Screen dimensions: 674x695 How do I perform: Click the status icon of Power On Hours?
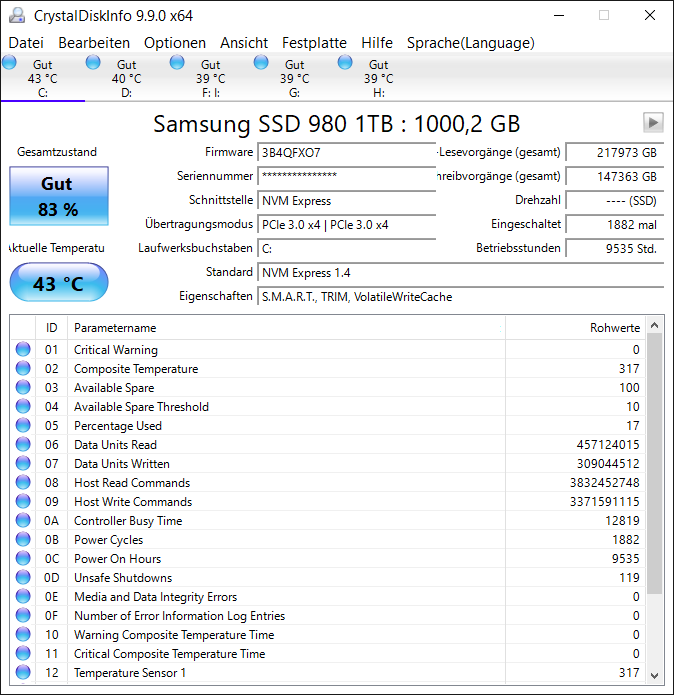coord(23,558)
